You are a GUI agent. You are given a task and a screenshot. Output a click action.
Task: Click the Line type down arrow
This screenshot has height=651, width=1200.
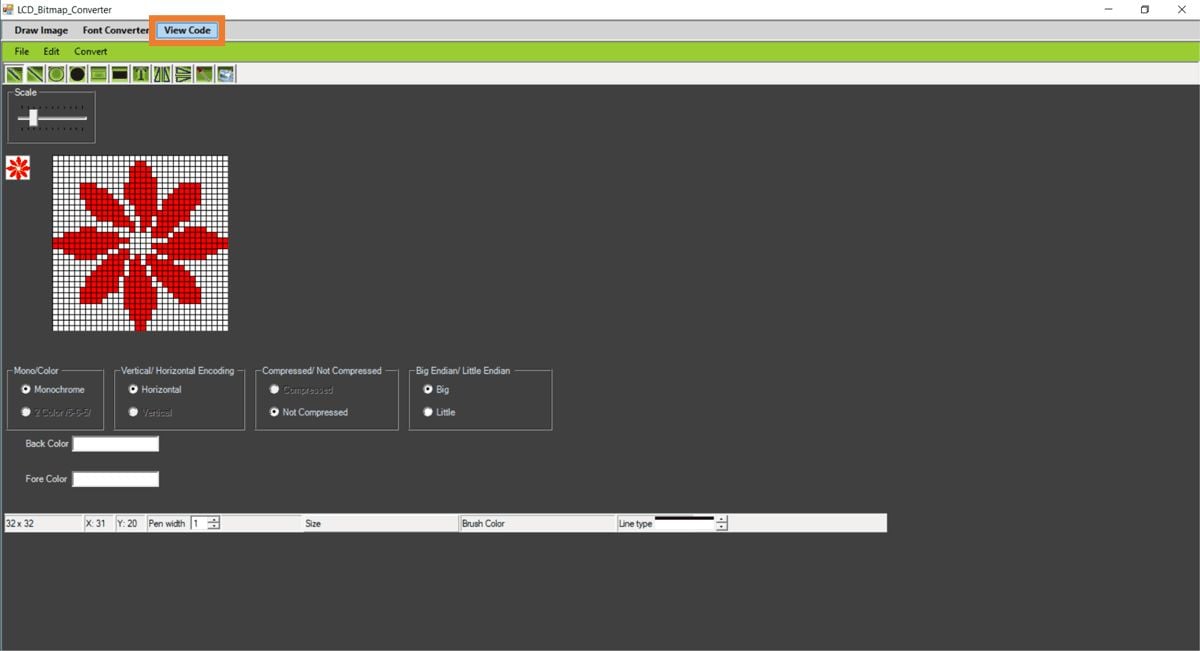[722, 527]
